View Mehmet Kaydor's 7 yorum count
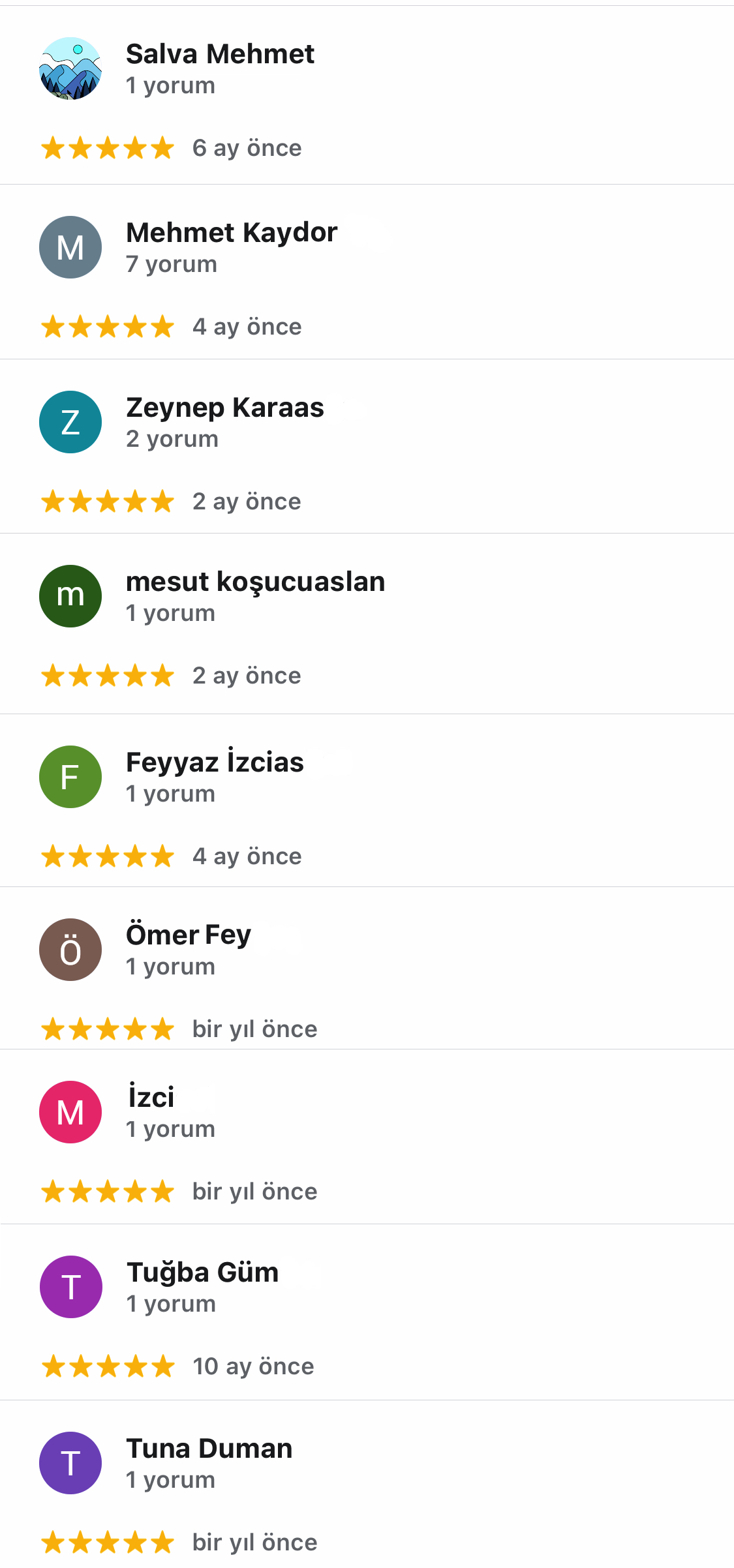734x1568 pixels. [x=172, y=264]
